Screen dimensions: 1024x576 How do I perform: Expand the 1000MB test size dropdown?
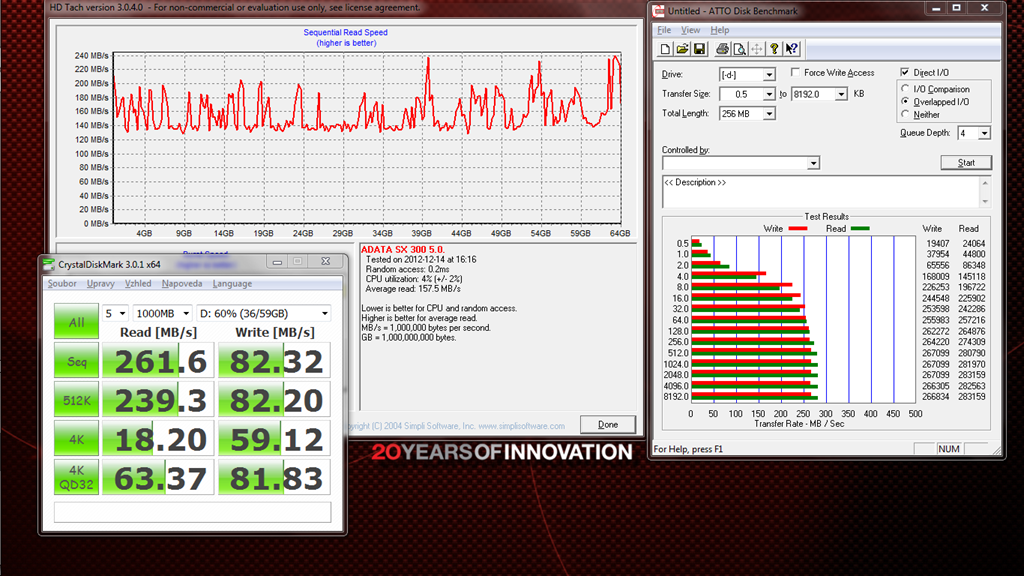185,313
